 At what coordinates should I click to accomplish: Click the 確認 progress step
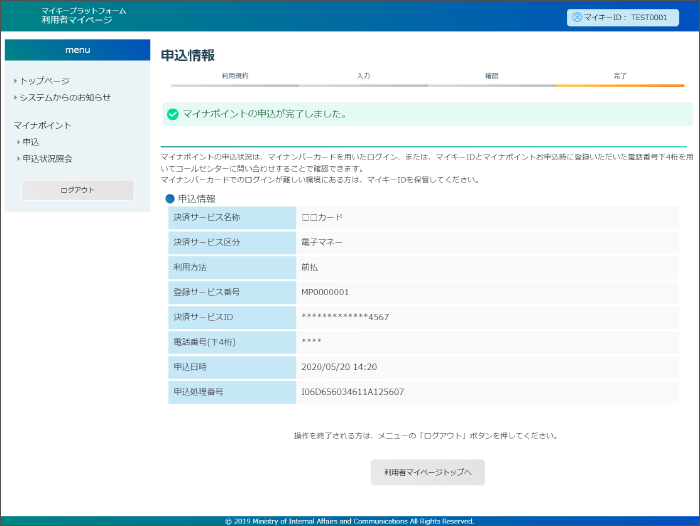pyautogui.click(x=492, y=76)
